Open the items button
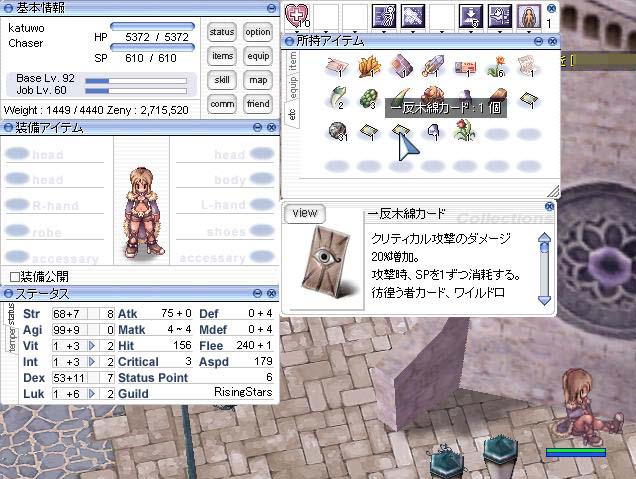 pos(222,56)
